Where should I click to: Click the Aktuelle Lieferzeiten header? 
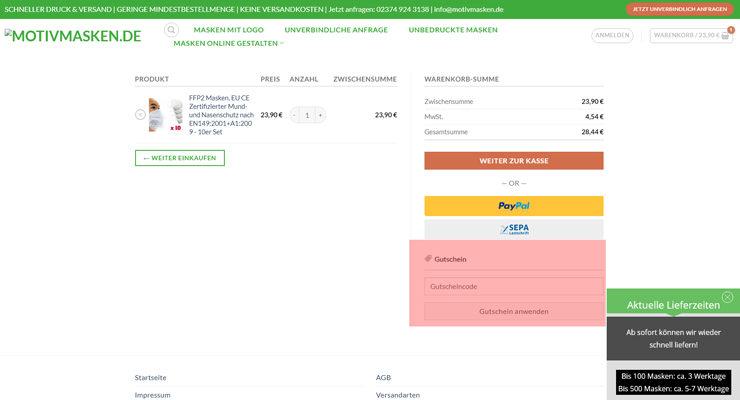tap(673, 305)
